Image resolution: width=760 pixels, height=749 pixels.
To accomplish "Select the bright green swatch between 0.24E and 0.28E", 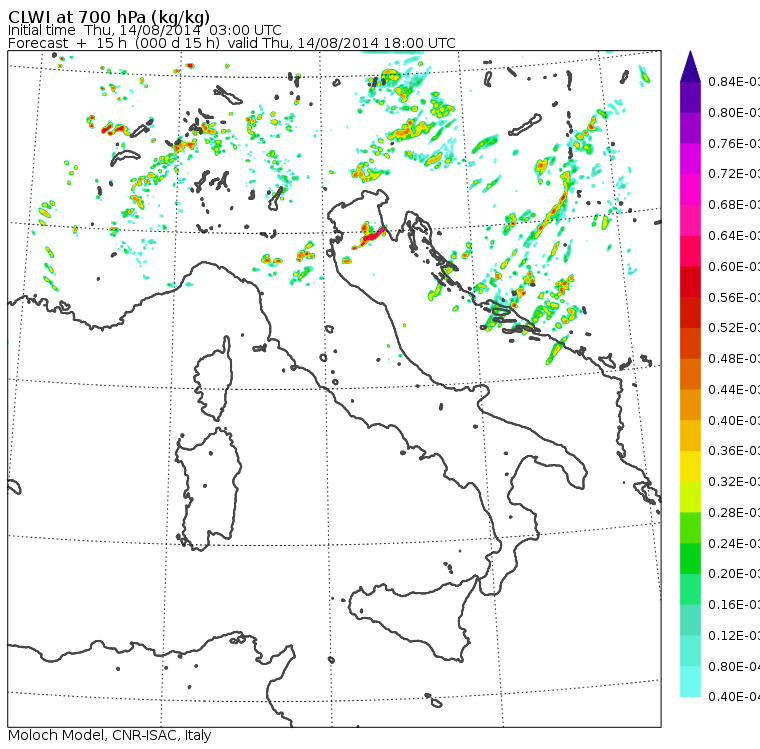I will (690, 528).
